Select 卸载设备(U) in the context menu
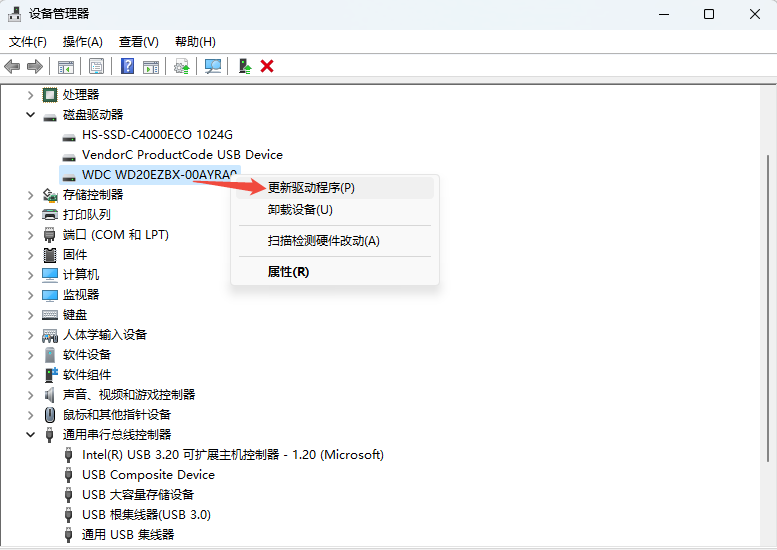This screenshot has width=777, height=550. pyautogui.click(x=300, y=210)
